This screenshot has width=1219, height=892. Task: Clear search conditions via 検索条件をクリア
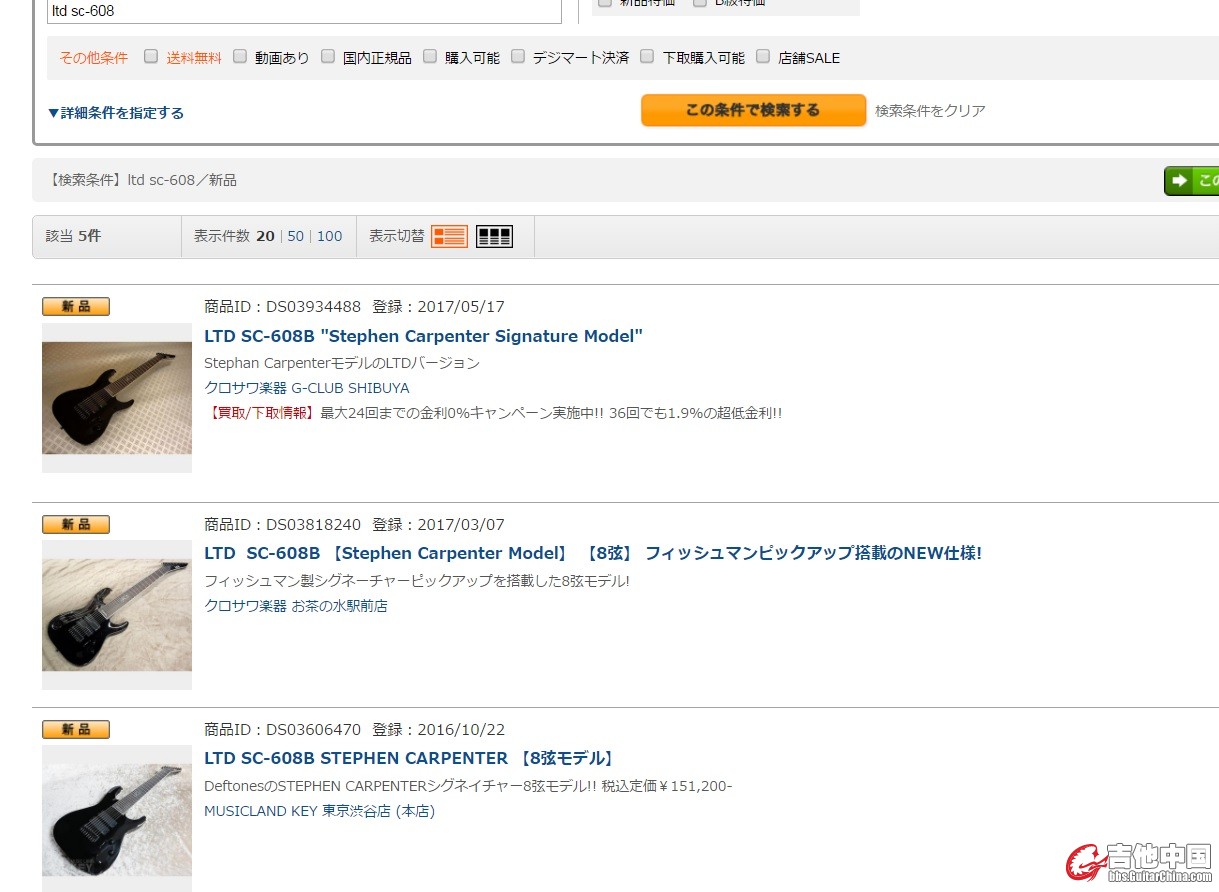pos(930,111)
